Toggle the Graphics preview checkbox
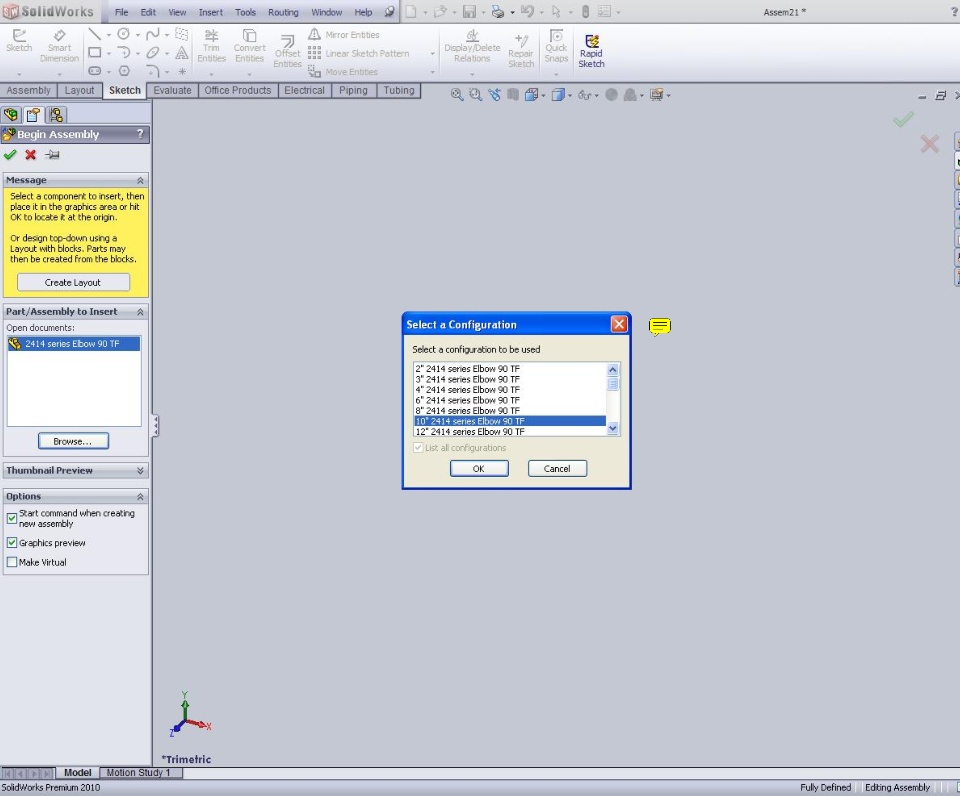The height and width of the screenshot is (796, 960). click(x=12, y=543)
